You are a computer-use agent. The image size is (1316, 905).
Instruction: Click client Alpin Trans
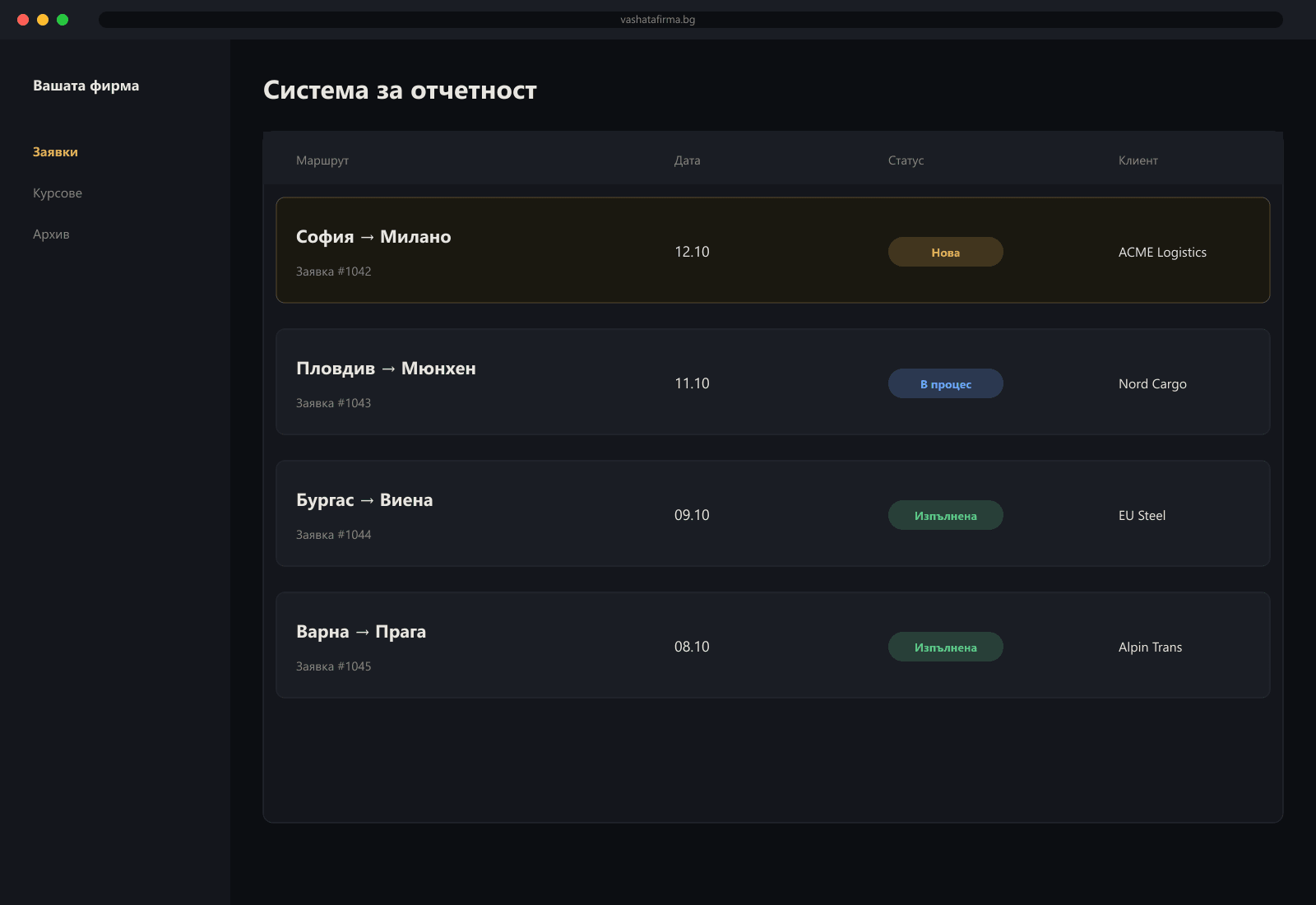pyautogui.click(x=1150, y=647)
